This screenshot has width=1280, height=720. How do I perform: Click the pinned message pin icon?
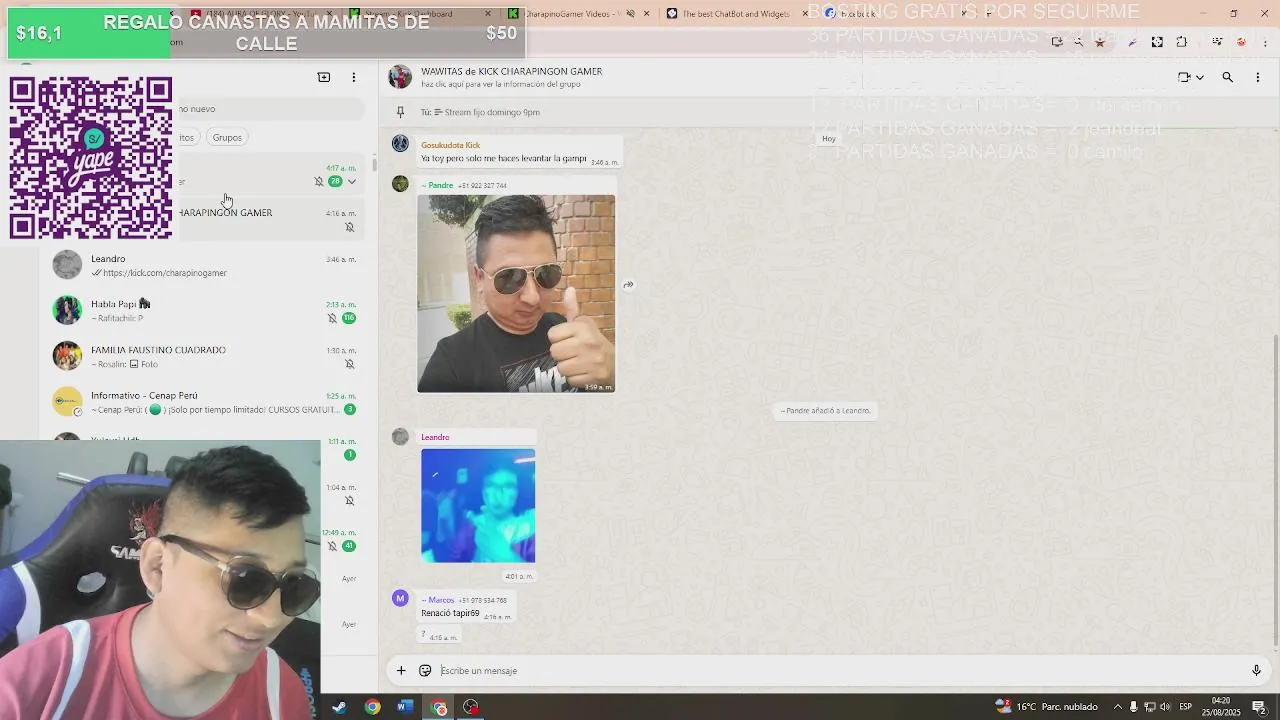tap(400, 112)
